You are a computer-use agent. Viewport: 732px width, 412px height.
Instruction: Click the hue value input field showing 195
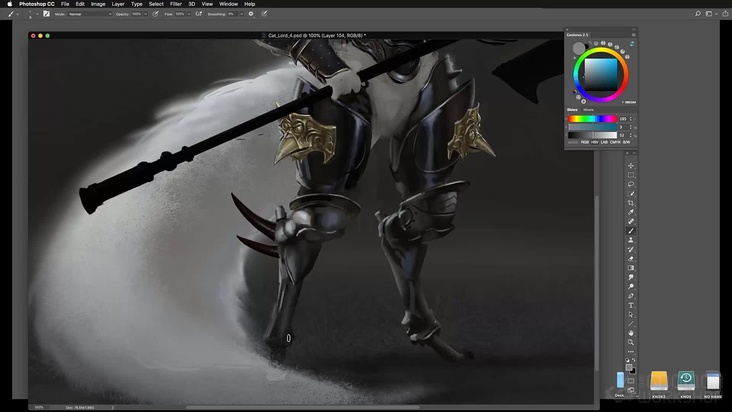tap(623, 119)
